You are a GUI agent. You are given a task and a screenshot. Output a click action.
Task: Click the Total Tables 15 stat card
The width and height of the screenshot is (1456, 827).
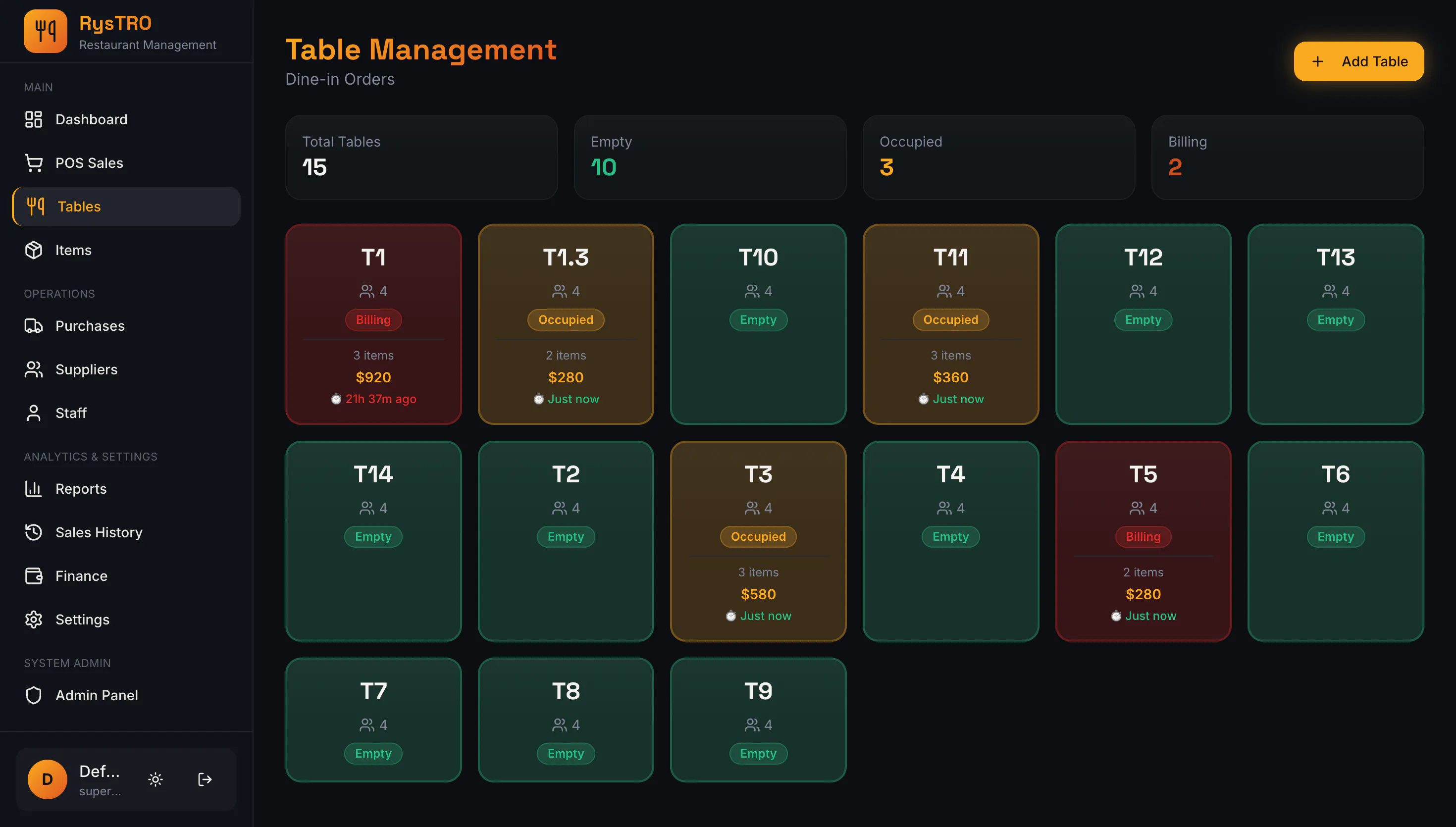pos(421,157)
